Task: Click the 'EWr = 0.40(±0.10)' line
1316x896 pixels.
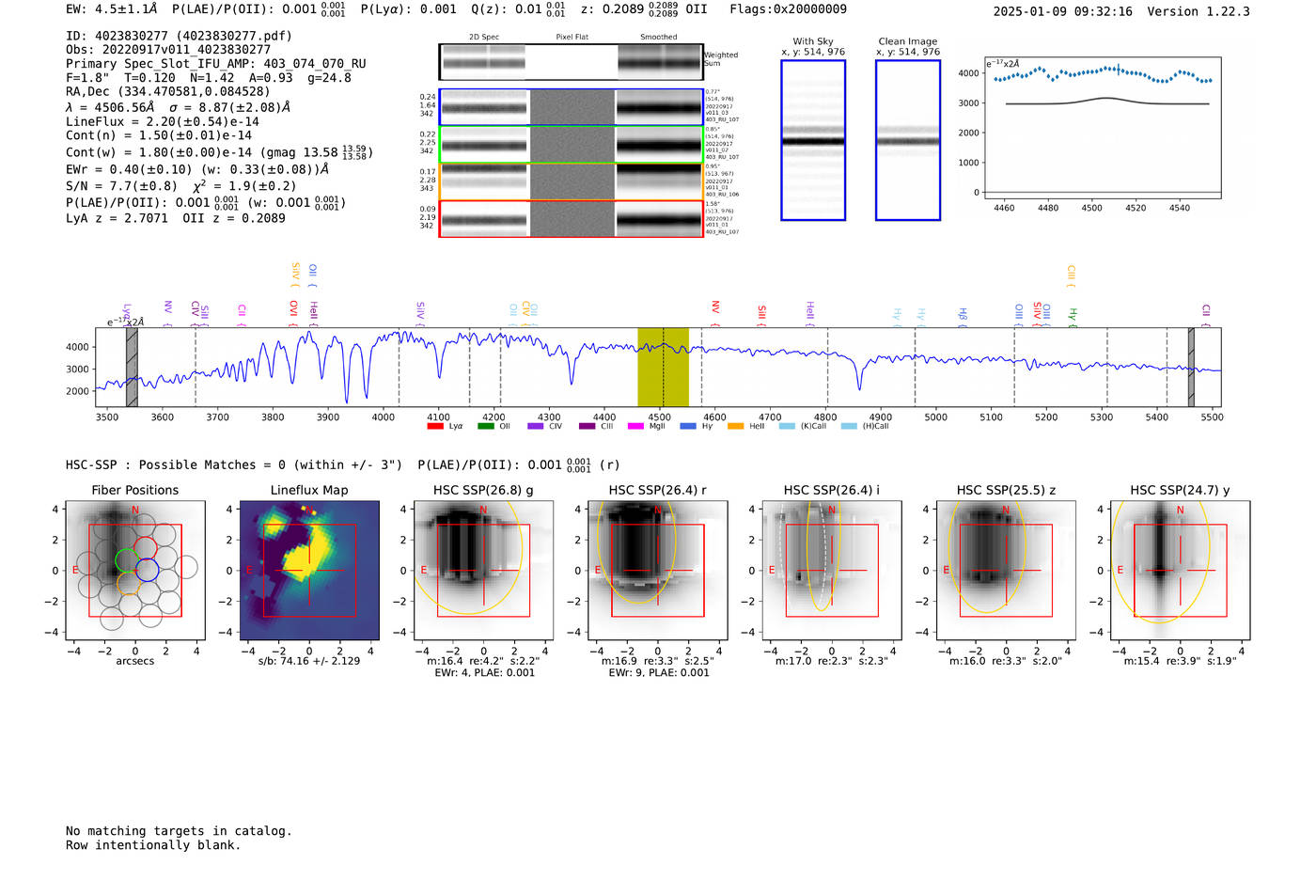Action: coord(130,170)
